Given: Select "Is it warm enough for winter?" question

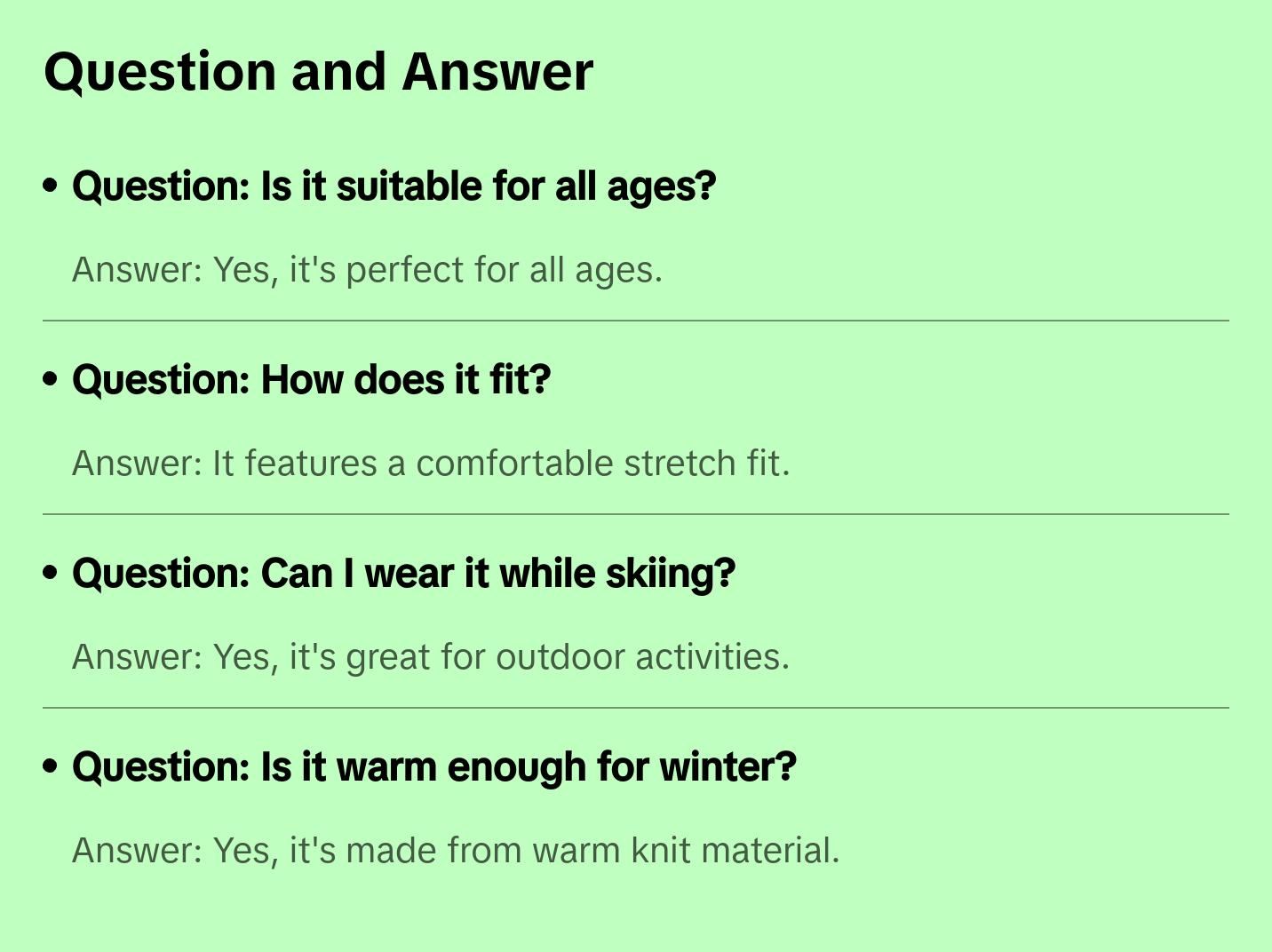Looking at the screenshot, I should click(433, 767).
